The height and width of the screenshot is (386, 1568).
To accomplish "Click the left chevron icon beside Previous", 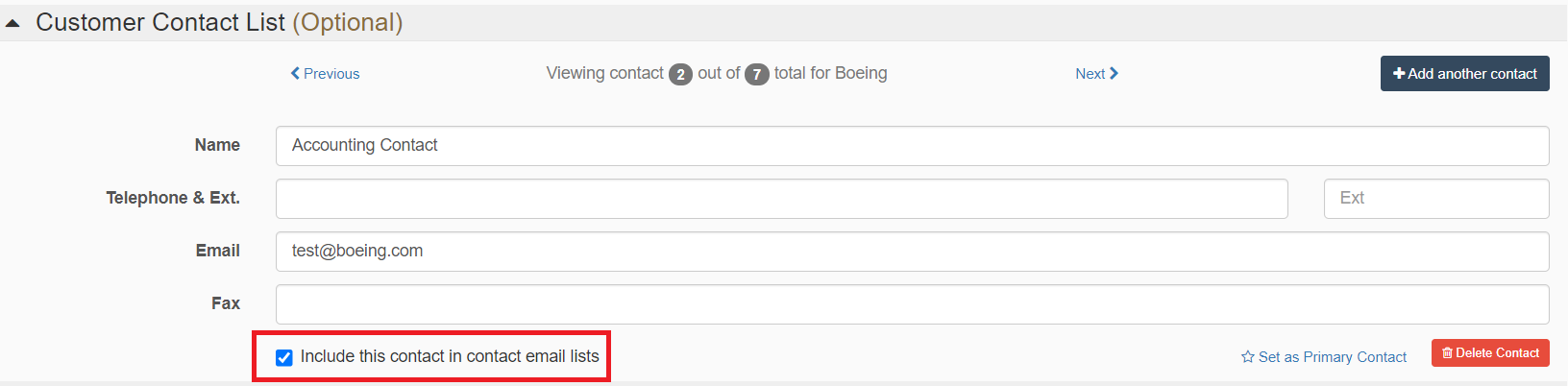I will 295,73.
